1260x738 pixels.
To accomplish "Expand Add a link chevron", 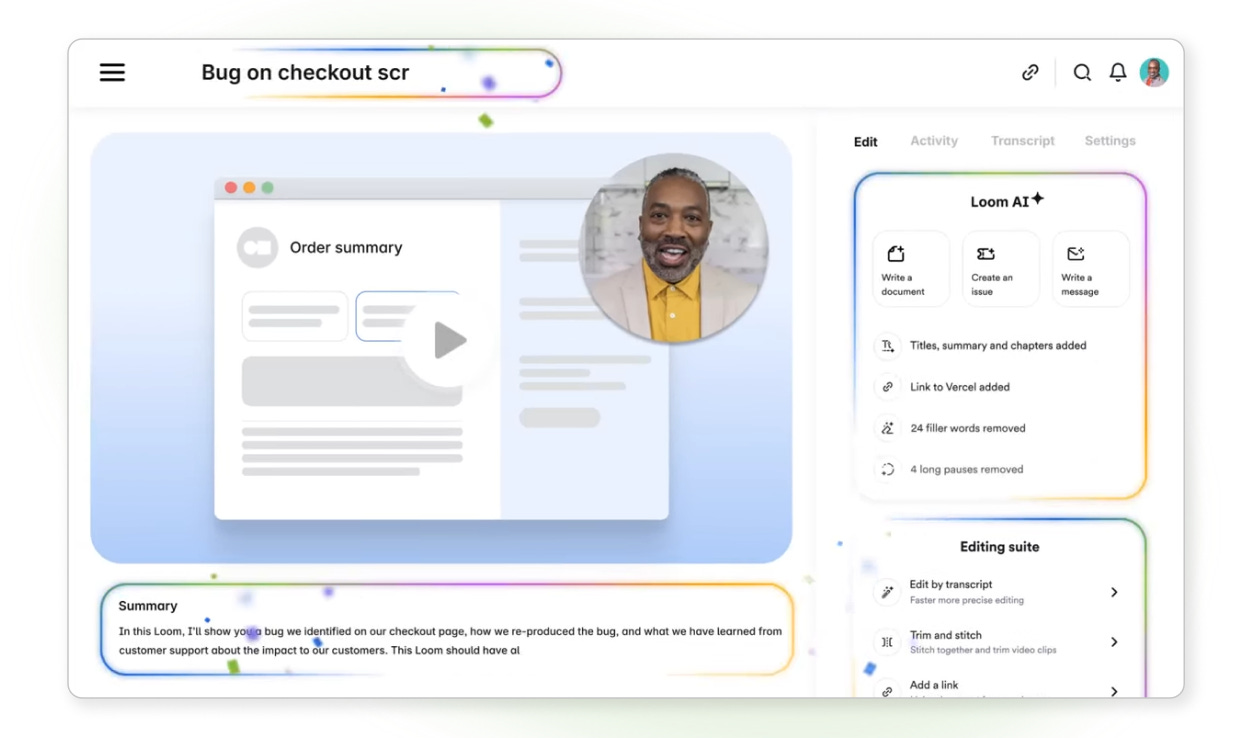I will coord(1114,691).
